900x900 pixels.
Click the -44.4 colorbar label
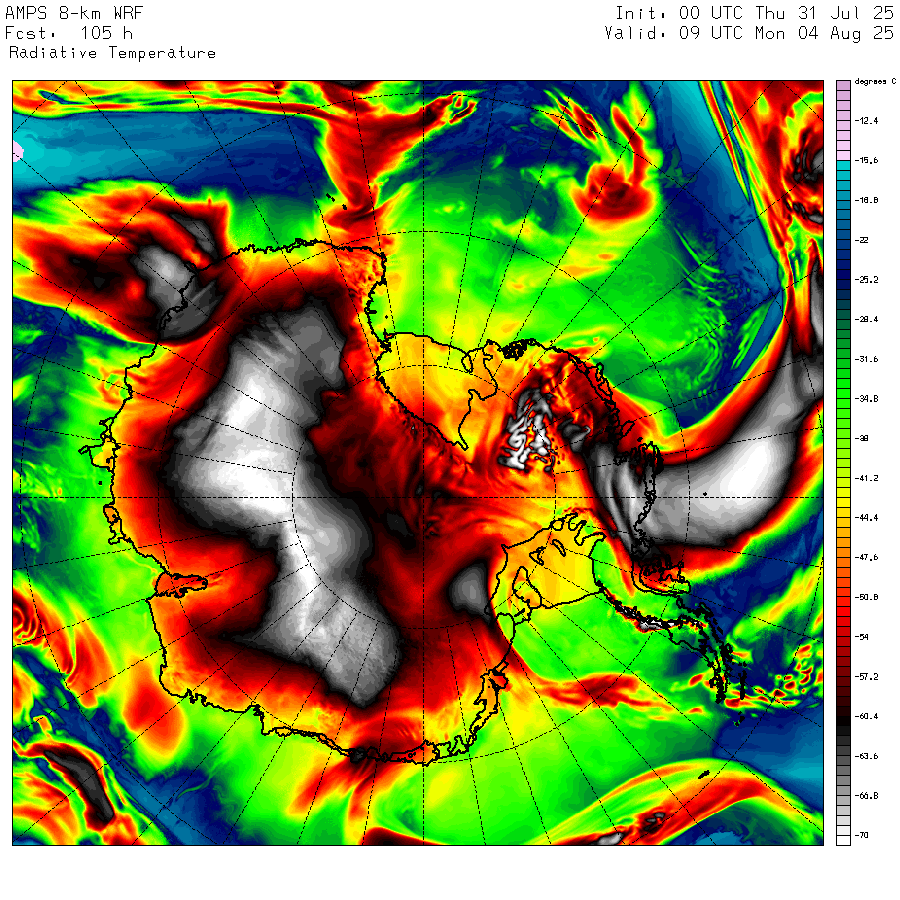(866, 517)
